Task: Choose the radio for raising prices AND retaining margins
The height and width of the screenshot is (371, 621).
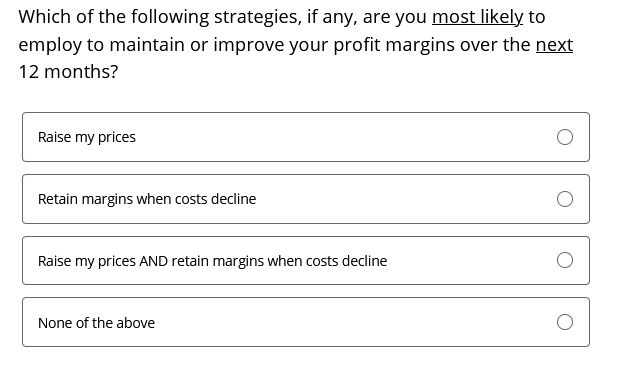Action: 564,260
